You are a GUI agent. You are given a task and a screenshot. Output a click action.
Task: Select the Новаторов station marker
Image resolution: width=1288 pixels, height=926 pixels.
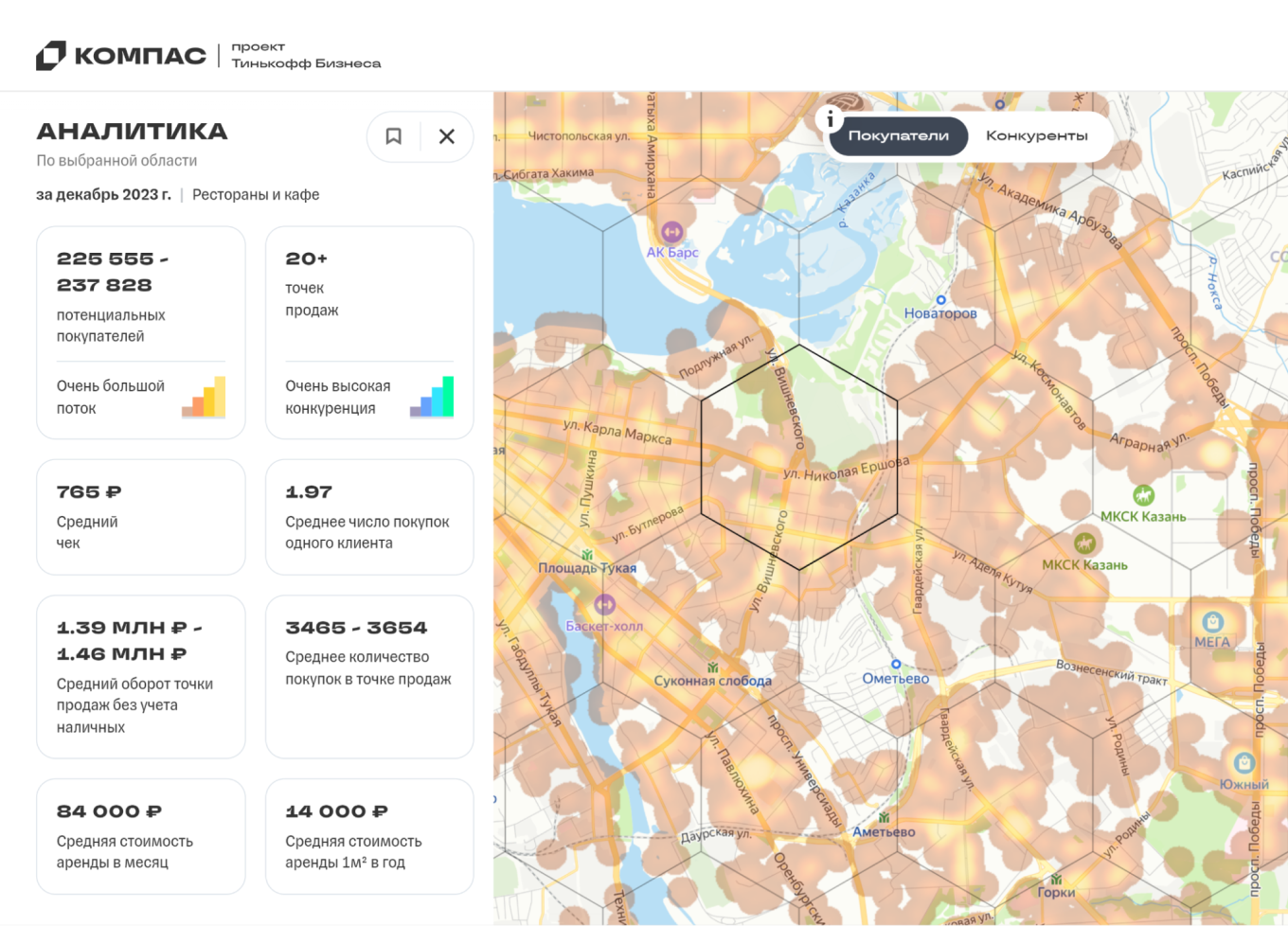point(940,300)
